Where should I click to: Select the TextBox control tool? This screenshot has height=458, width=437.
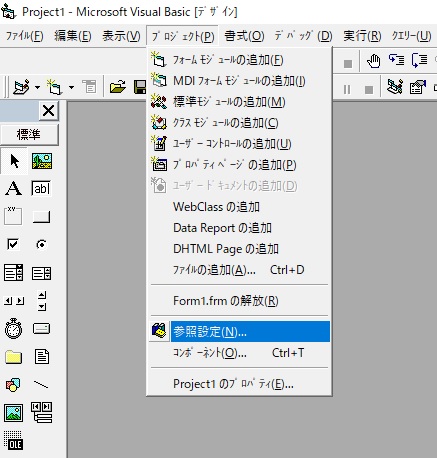tap(42, 189)
